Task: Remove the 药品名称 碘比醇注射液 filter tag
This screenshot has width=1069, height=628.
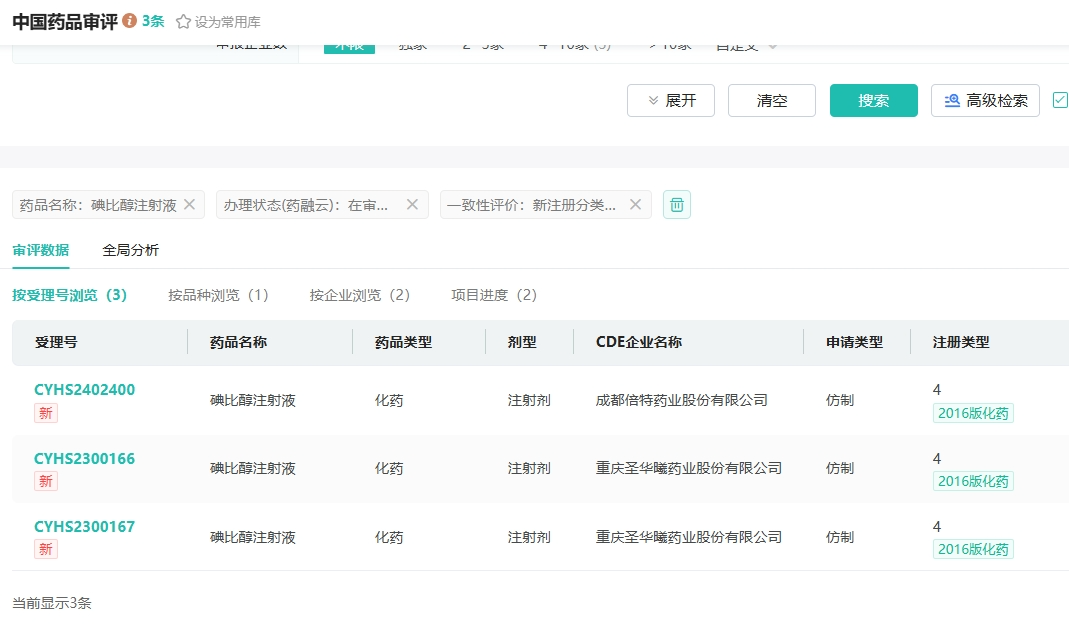Action: 189,204
